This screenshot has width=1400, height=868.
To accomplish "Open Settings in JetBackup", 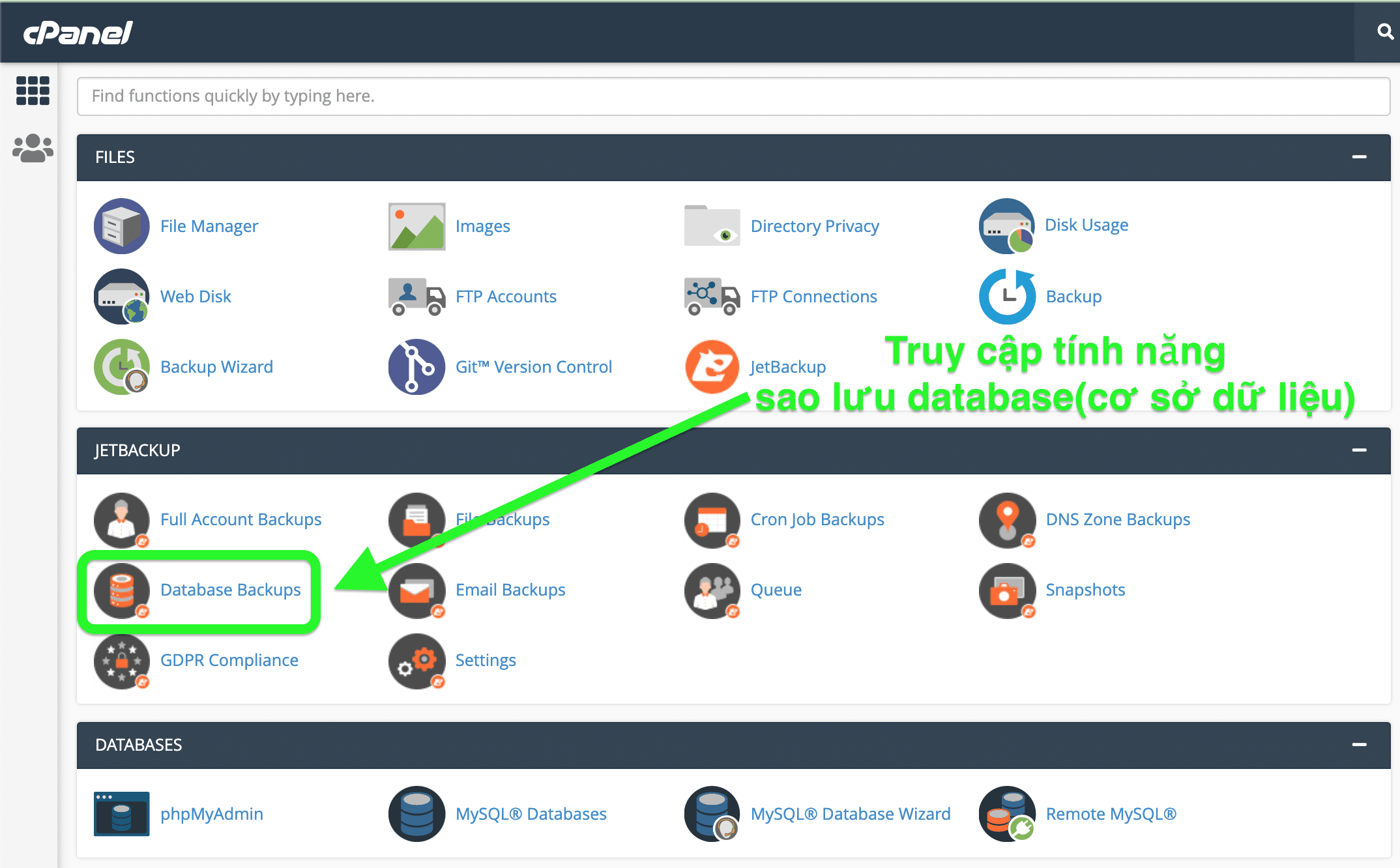I will coord(484,659).
